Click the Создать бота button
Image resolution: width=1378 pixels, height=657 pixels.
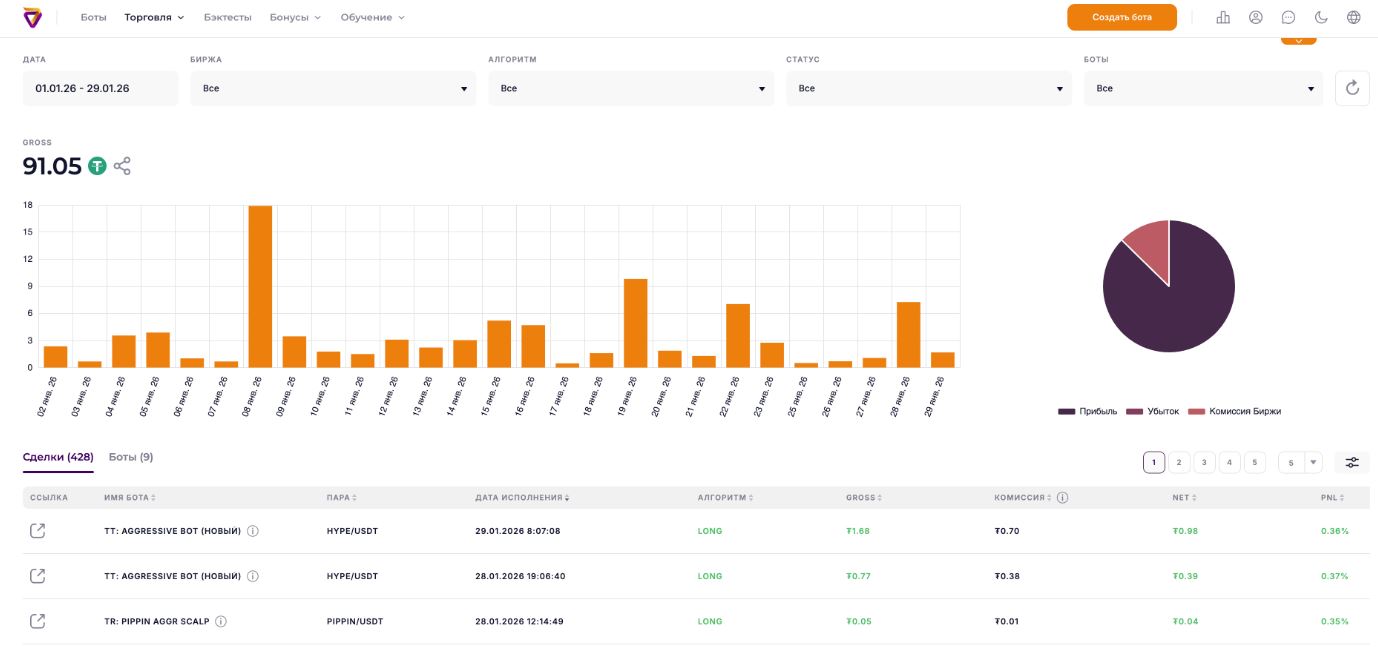click(x=1121, y=17)
